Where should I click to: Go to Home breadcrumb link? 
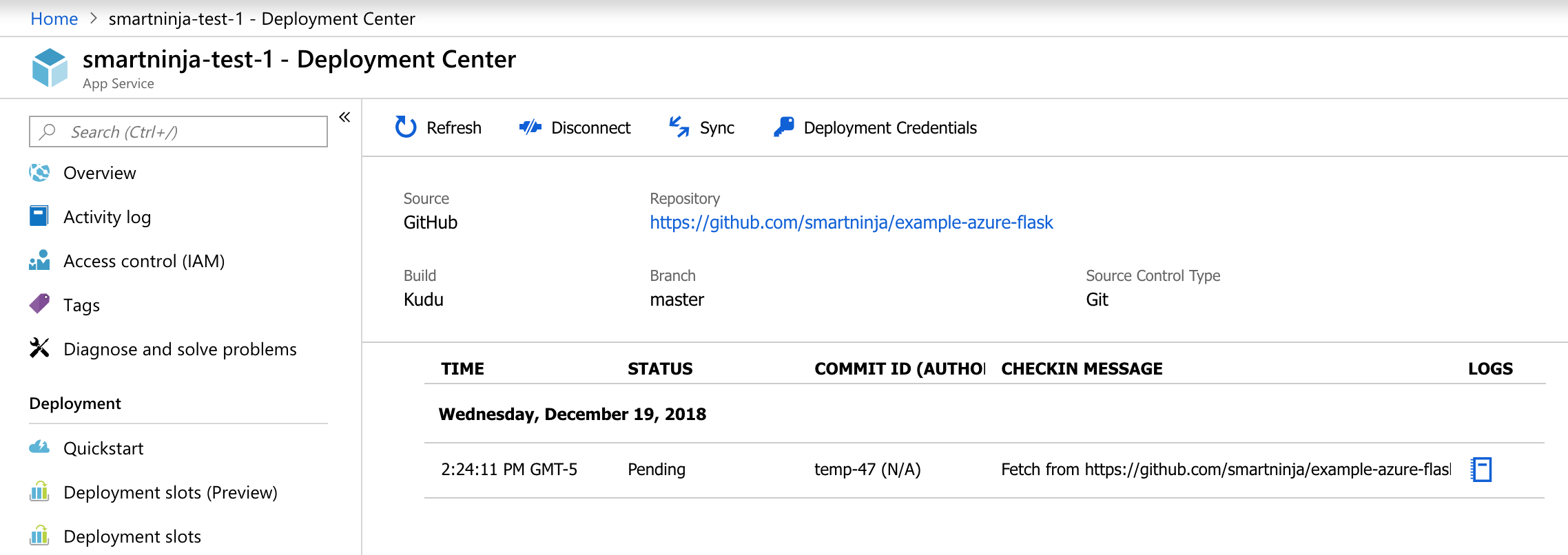tap(54, 19)
